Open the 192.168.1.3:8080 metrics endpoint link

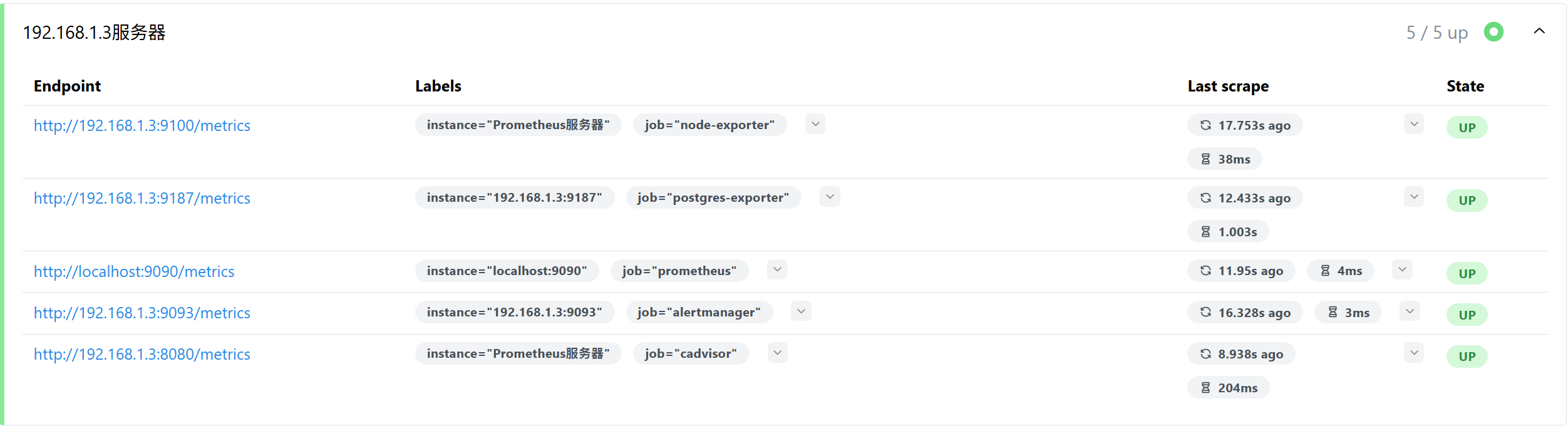[x=142, y=355]
